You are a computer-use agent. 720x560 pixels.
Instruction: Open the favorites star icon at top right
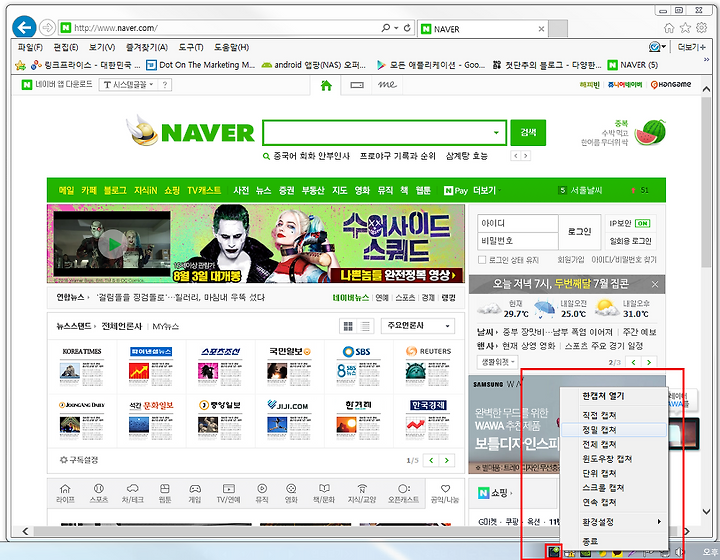click(685, 28)
